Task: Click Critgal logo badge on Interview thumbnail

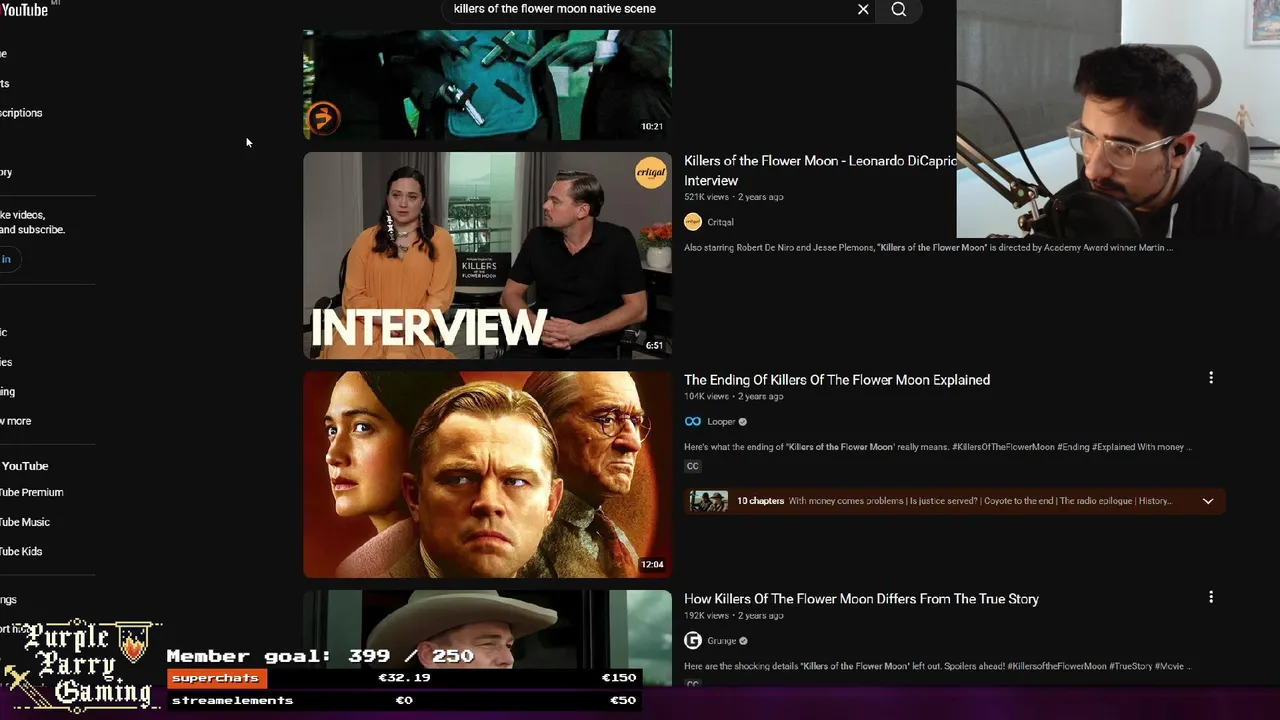Action: coord(651,172)
